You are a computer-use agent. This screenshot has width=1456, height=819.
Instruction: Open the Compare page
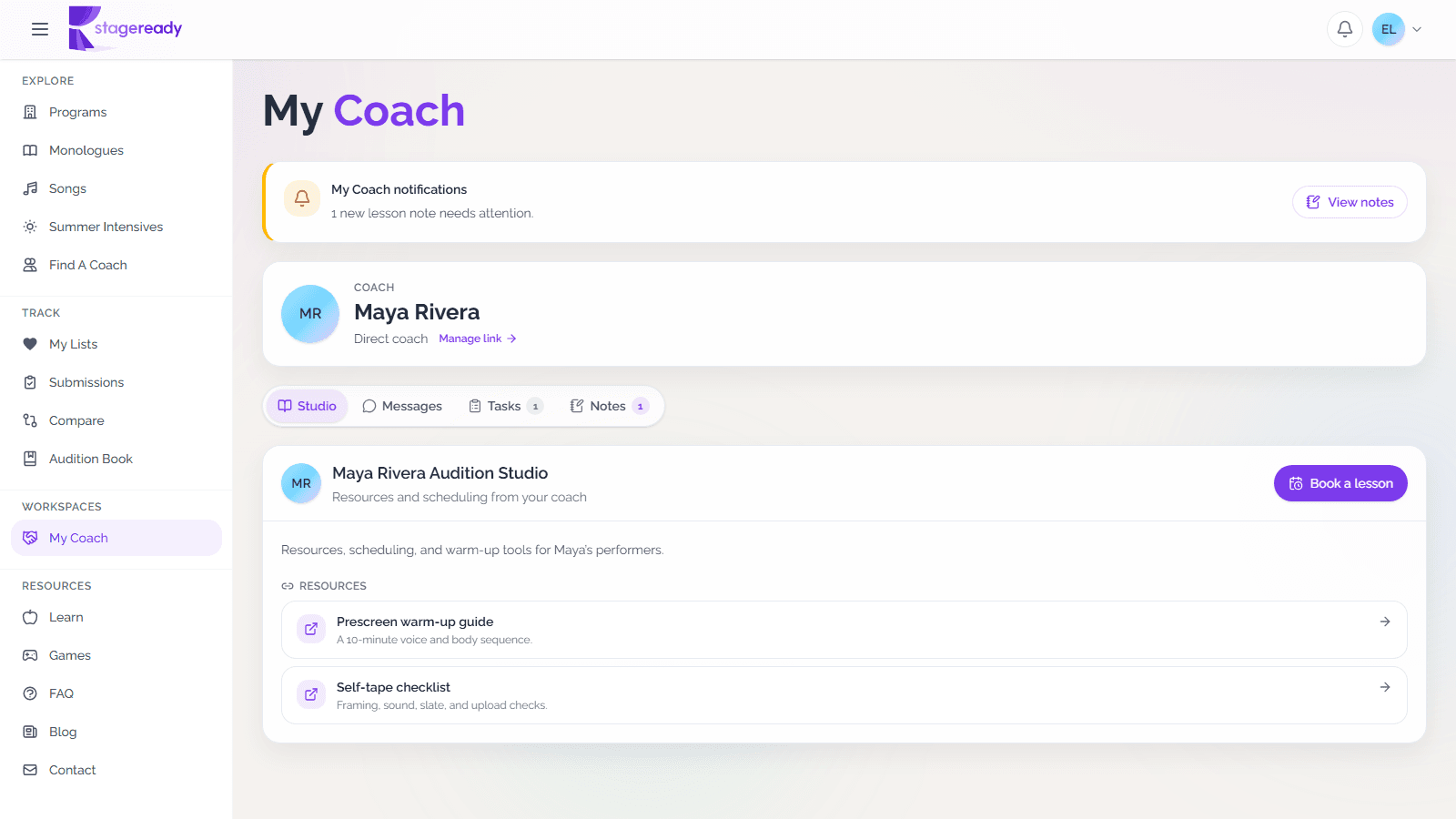point(116,420)
